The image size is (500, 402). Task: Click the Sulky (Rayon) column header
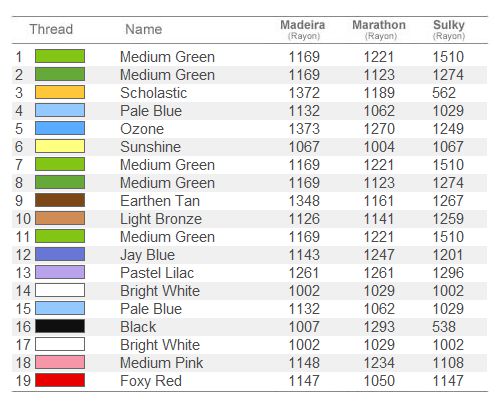pyautogui.click(x=449, y=30)
